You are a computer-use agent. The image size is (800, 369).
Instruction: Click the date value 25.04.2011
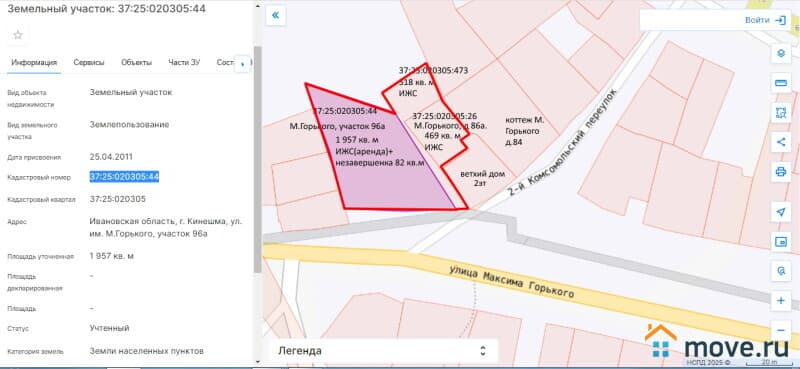[111, 157]
